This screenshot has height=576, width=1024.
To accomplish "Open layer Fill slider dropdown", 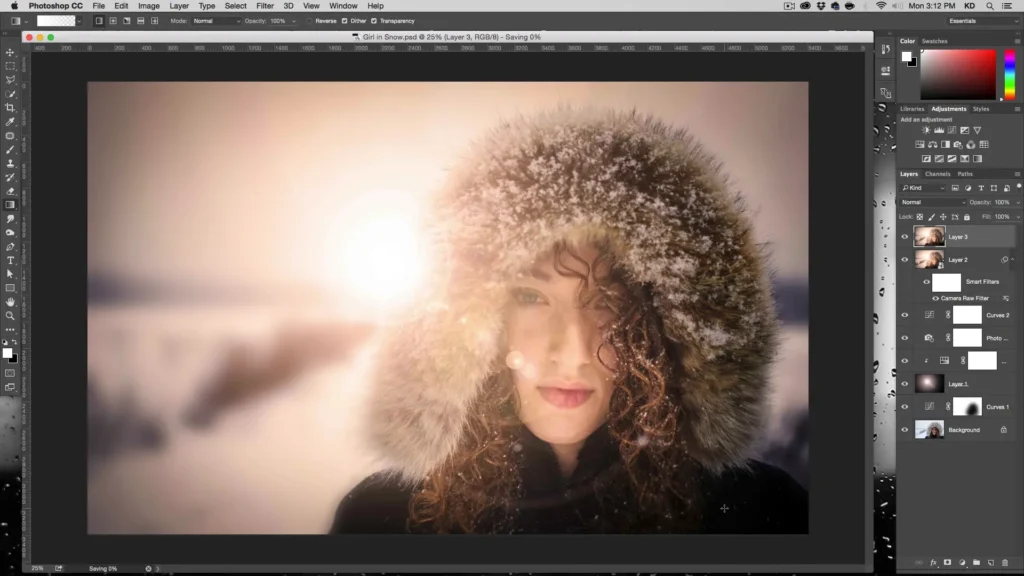I will pos(1017,217).
